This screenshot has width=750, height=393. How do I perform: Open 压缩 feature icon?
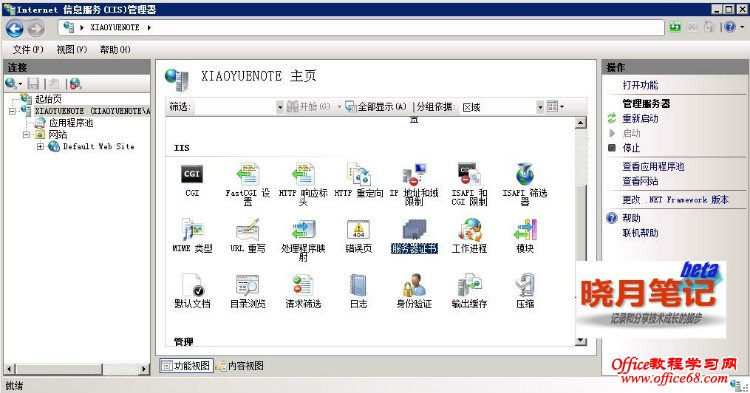pyautogui.click(x=525, y=285)
